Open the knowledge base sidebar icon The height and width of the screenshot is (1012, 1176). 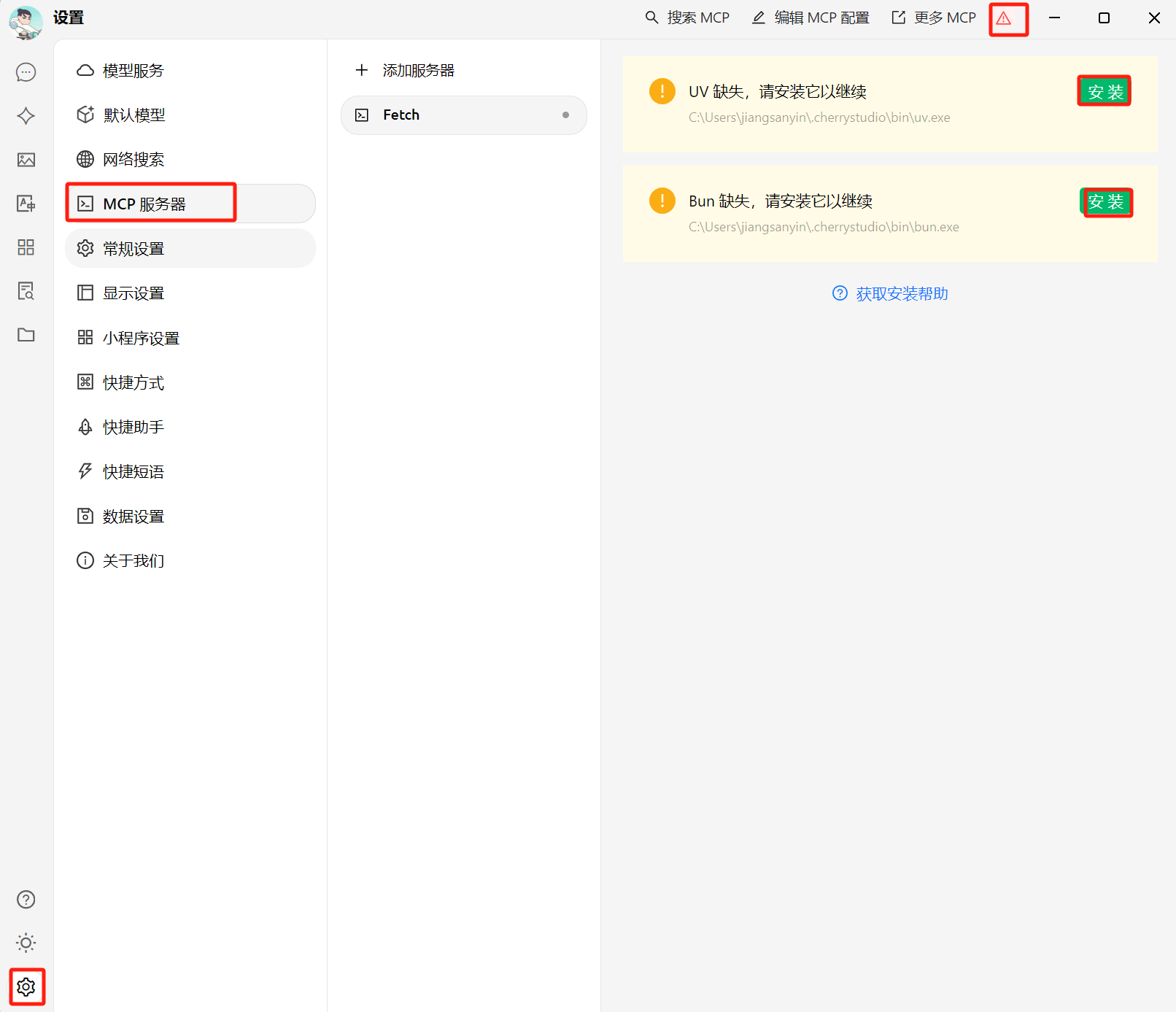tap(26, 291)
